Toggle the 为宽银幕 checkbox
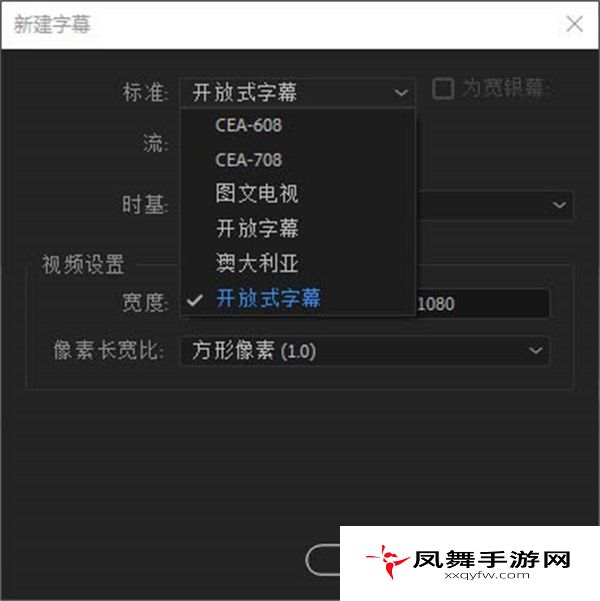600x601 pixels. 443,89
